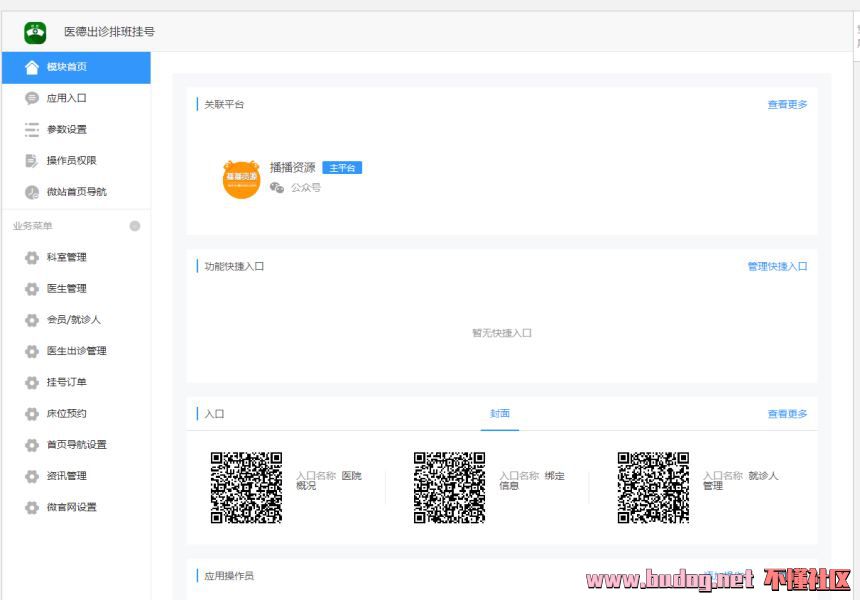Click gear icon next to 首页导航设置
860x600 pixels.
click(x=32, y=445)
